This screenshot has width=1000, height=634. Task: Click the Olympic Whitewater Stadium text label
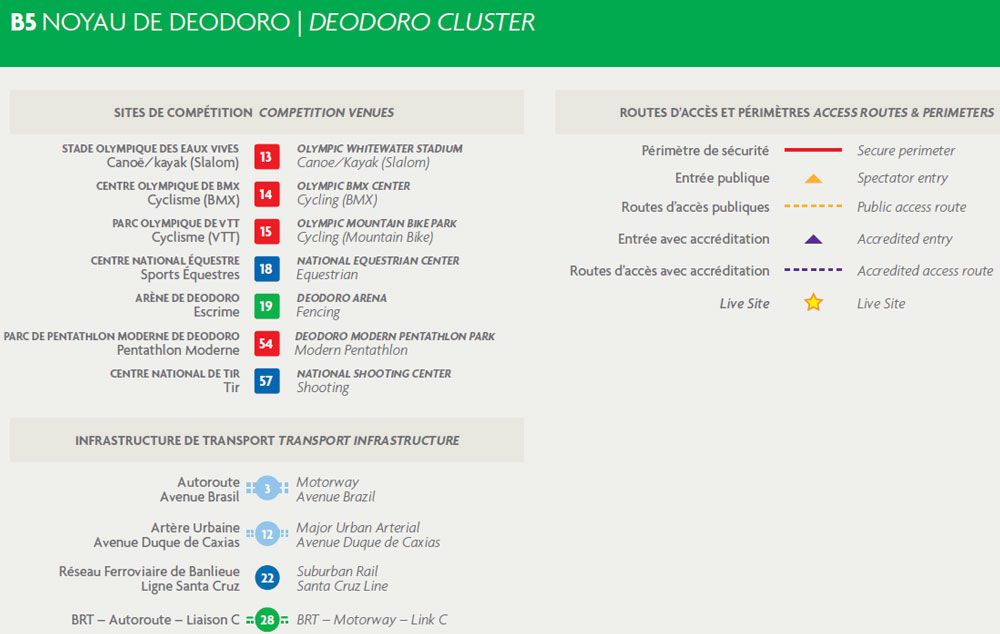coord(379,149)
